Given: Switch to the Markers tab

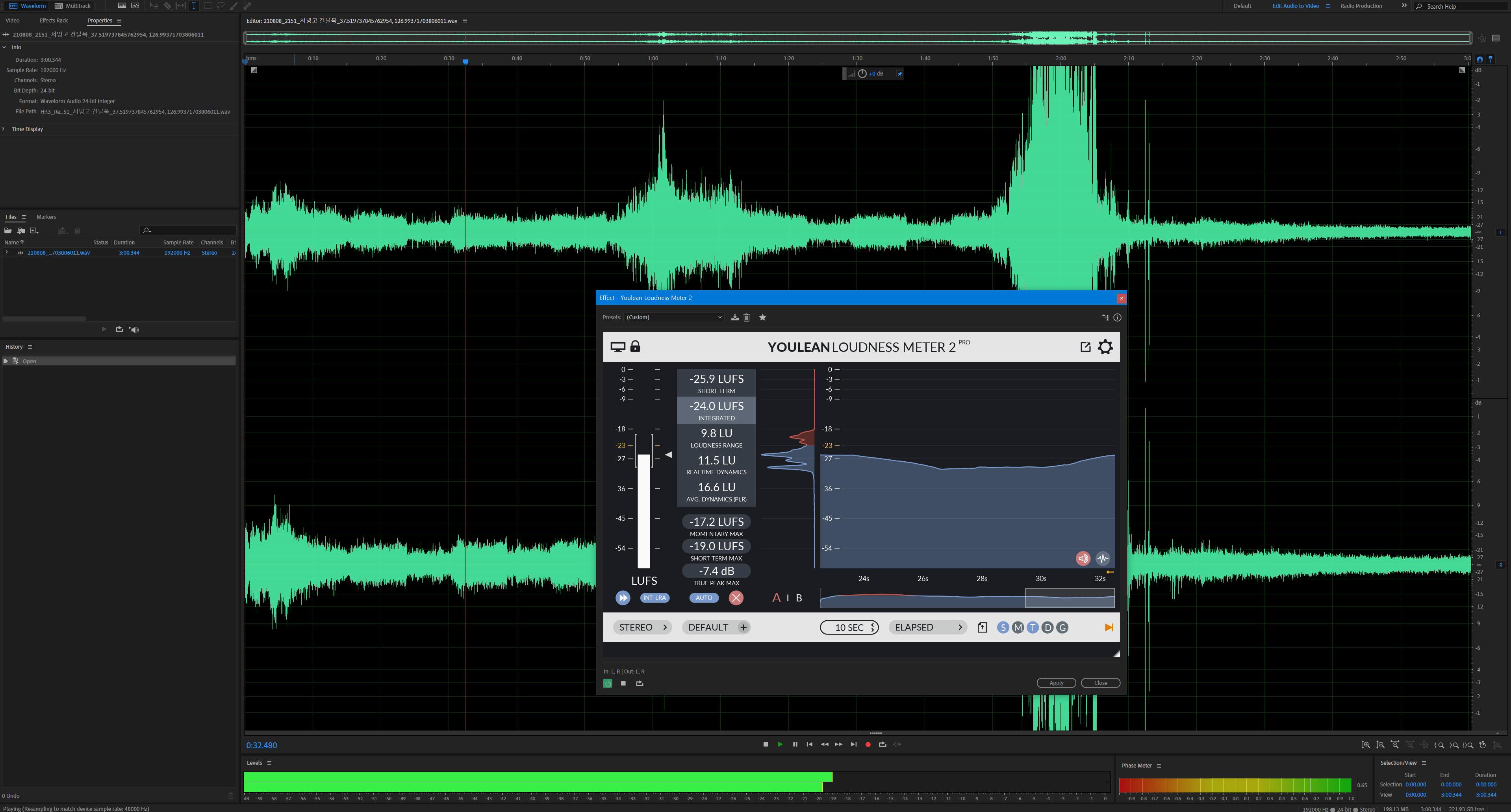Looking at the screenshot, I should click(x=46, y=217).
